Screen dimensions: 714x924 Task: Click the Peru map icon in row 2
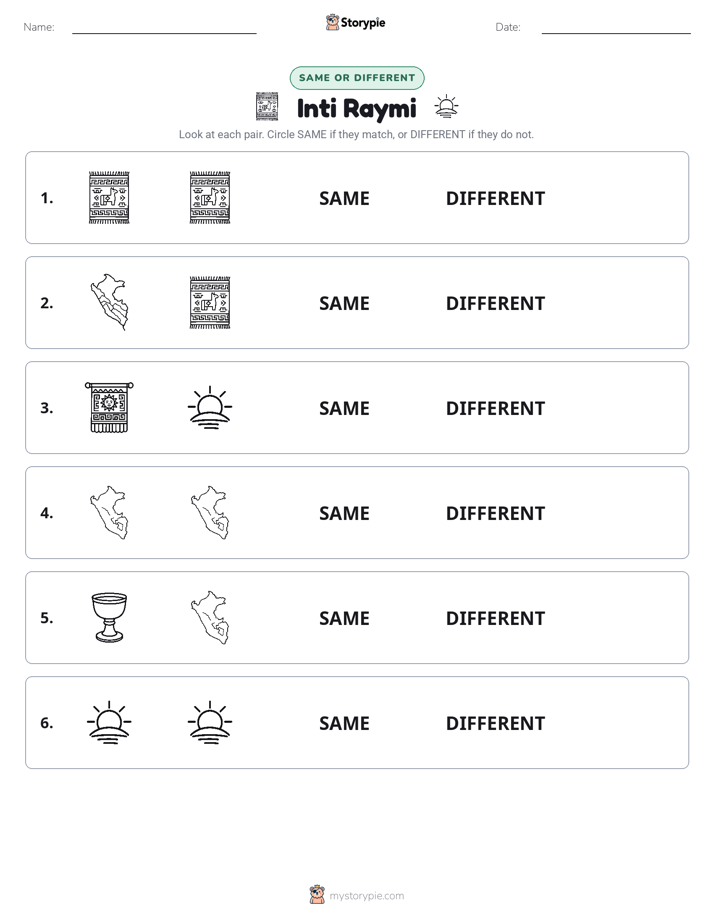pos(109,302)
